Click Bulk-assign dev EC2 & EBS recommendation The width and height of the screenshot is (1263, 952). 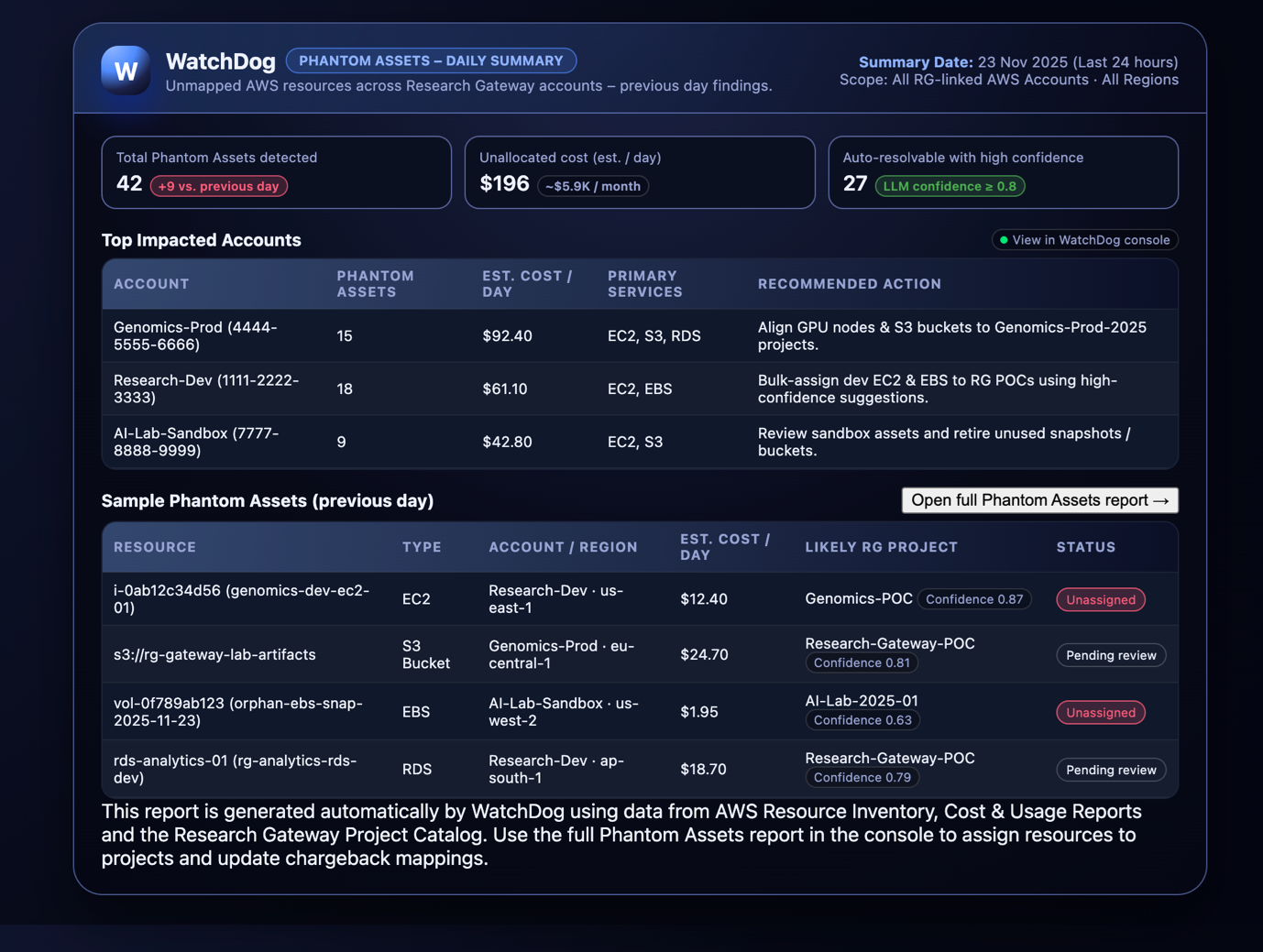pos(938,389)
